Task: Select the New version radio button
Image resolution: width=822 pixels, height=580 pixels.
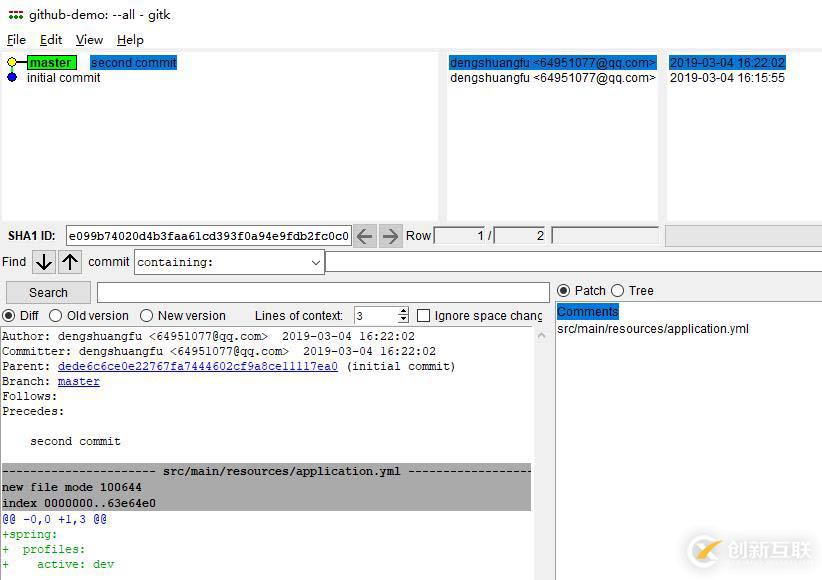Action: pos(146,316)
